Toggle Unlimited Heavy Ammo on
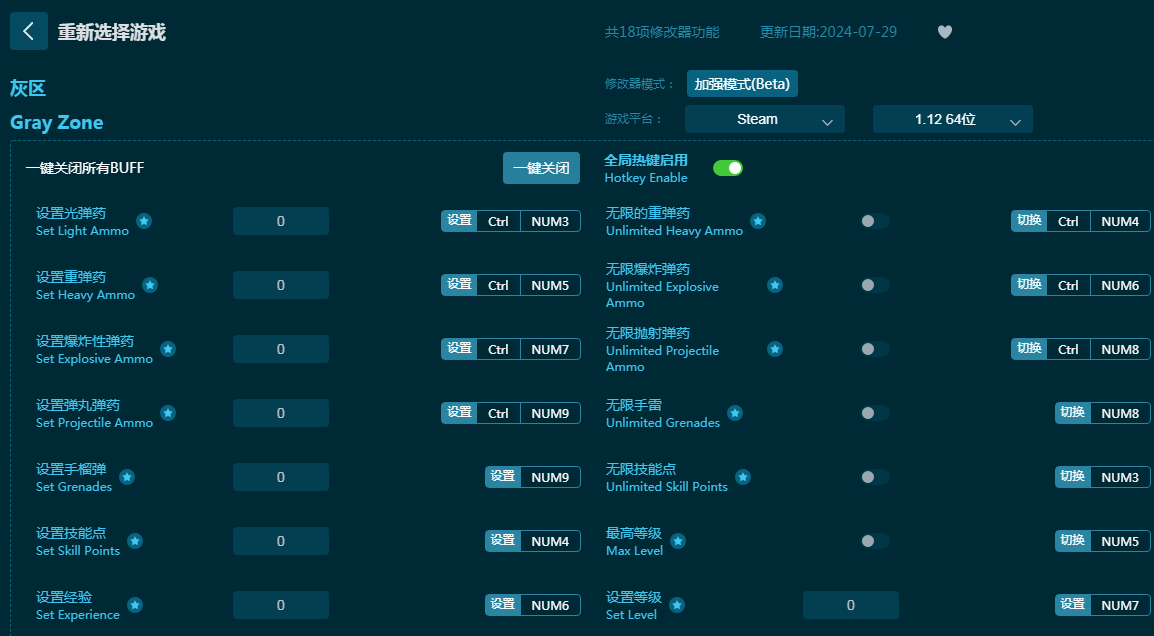The height and width of the screenshot is (636, 1154). [875, 221]
